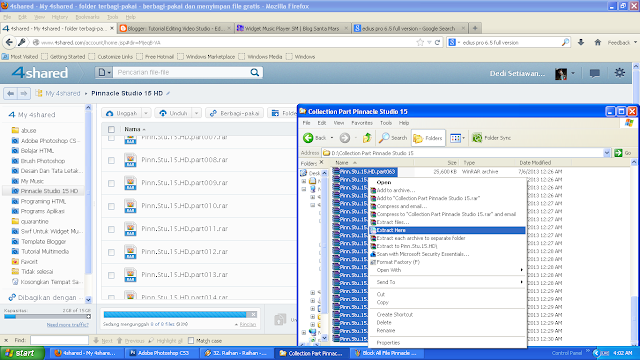Choose Add to archive... from context menu
640x360 pixels.
[x=447, y=190]
